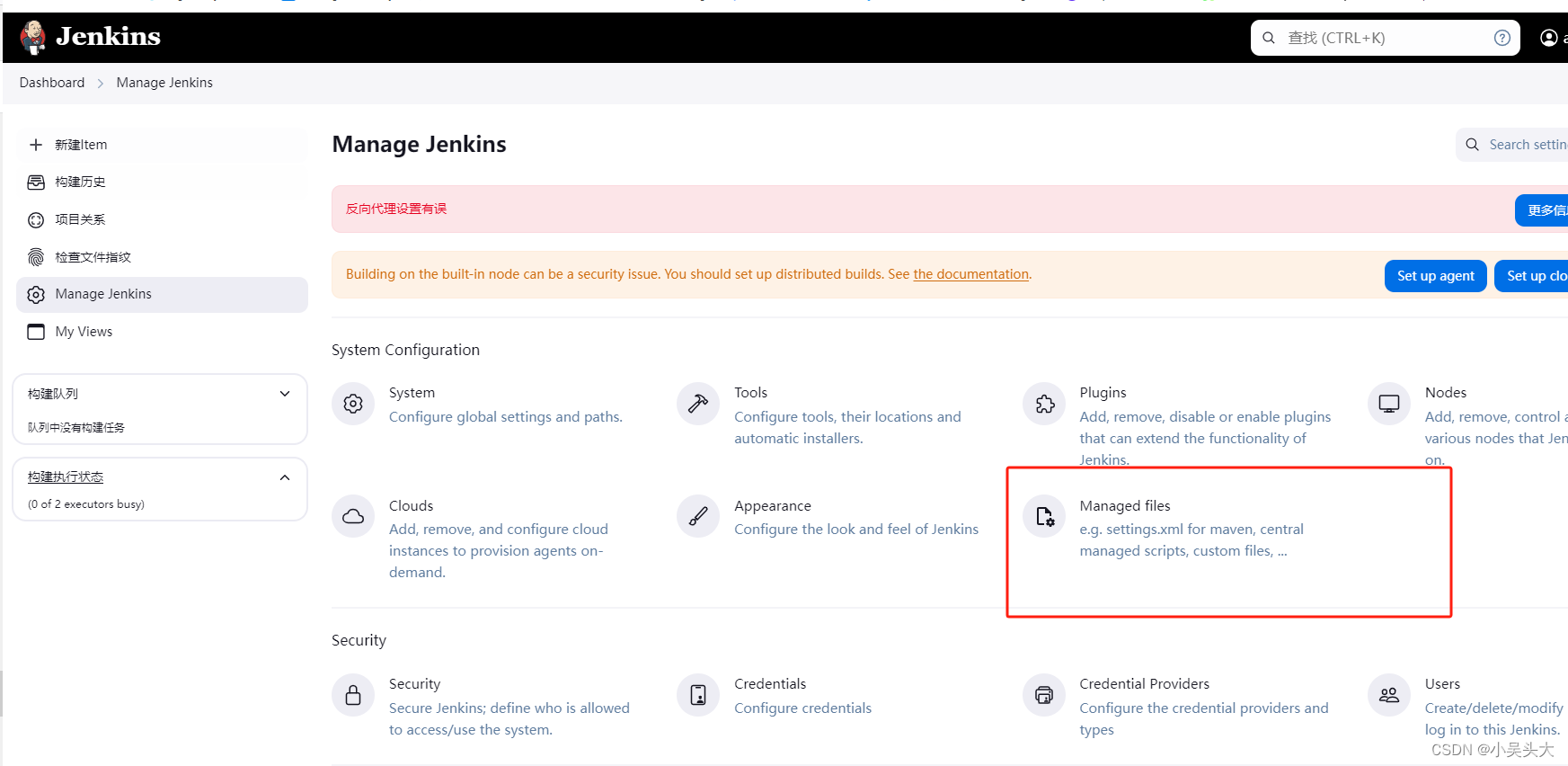
Task: Click 'Configure global settings and paths.' description
Action: (x=505, y=417)
